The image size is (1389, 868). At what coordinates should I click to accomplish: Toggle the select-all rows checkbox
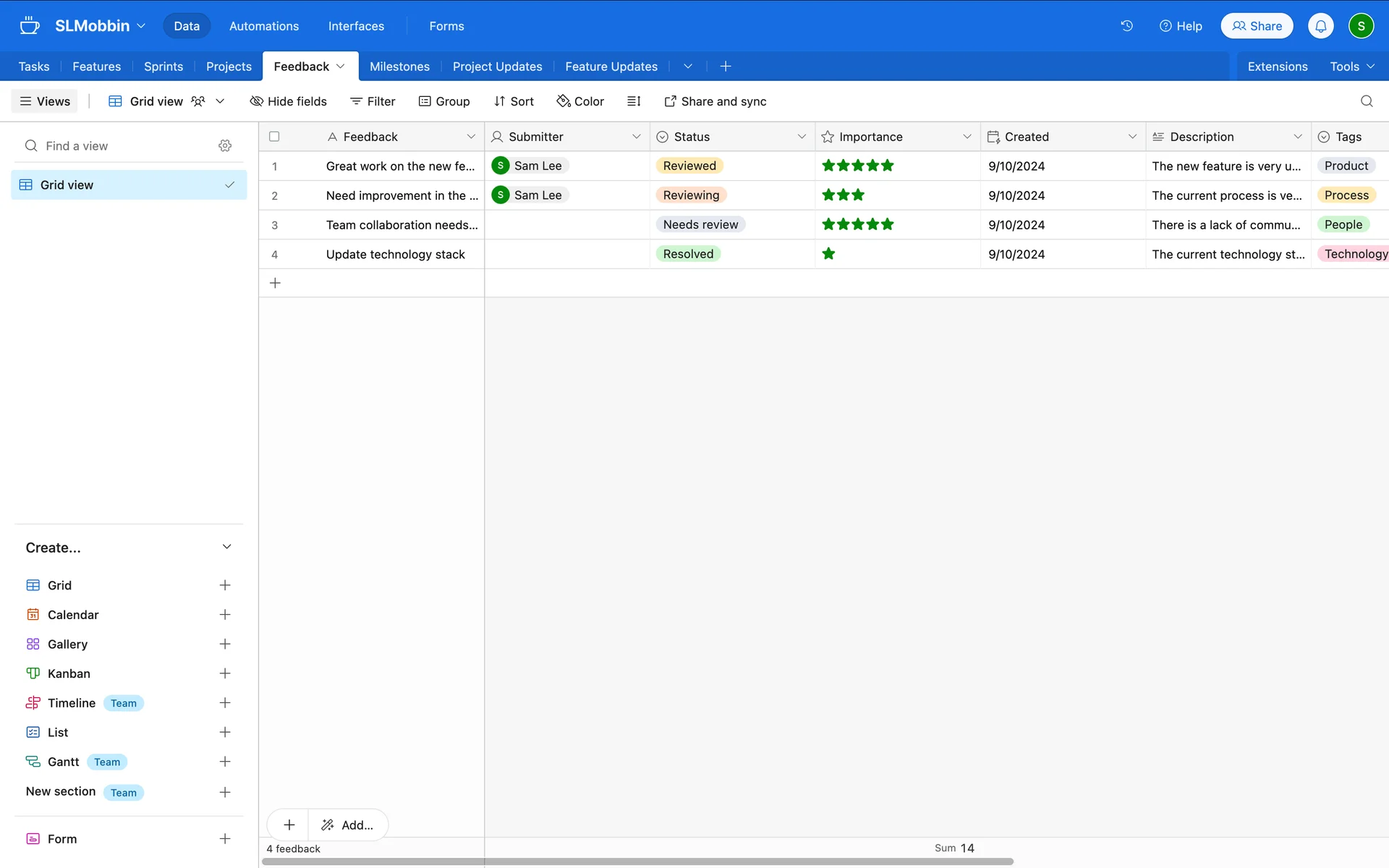tap(274, 137)
